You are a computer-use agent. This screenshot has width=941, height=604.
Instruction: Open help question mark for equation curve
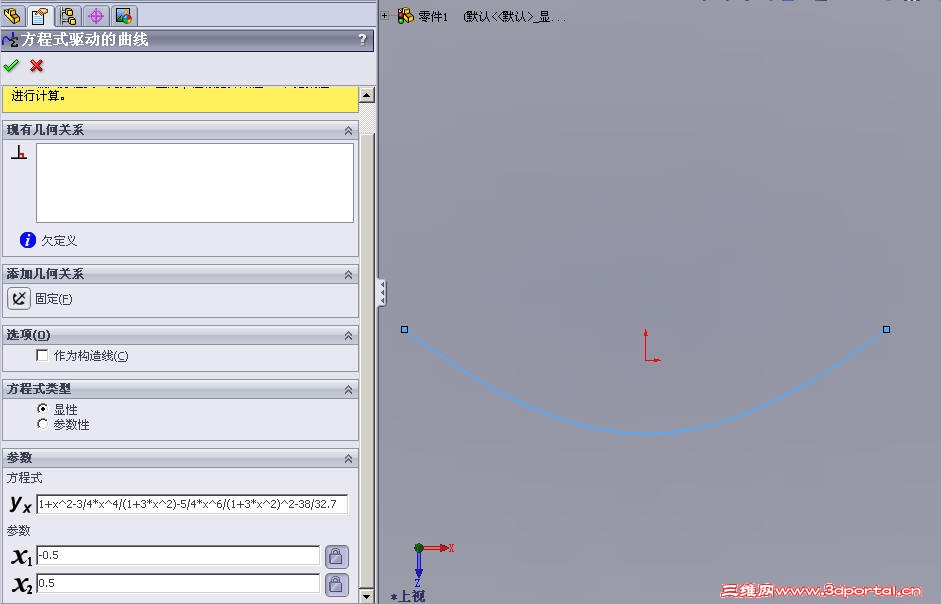(362, 40)
